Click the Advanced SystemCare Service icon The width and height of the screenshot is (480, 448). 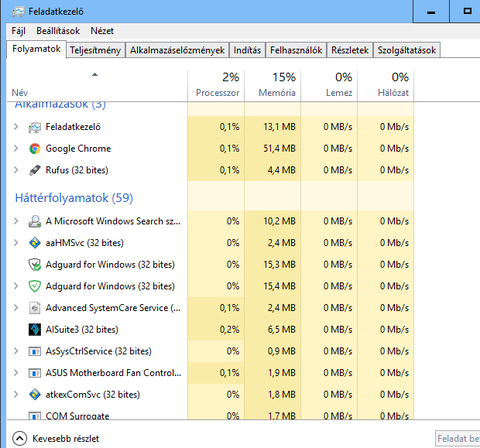[35, 308]
